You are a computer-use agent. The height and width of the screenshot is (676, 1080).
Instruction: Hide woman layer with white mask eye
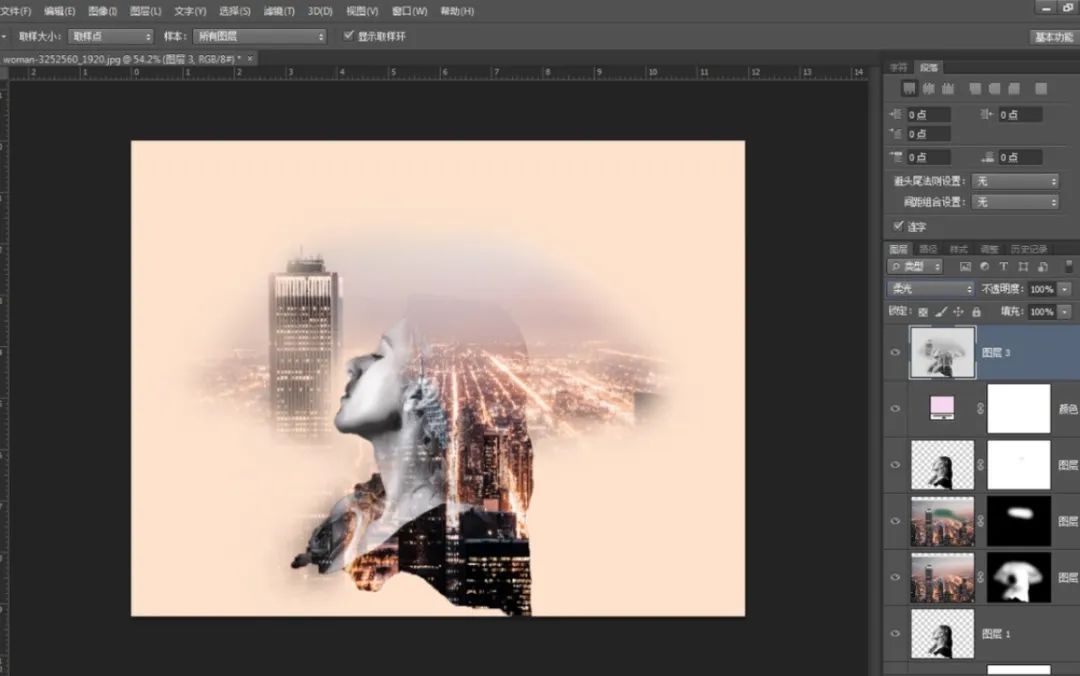[x=895, y=465]
